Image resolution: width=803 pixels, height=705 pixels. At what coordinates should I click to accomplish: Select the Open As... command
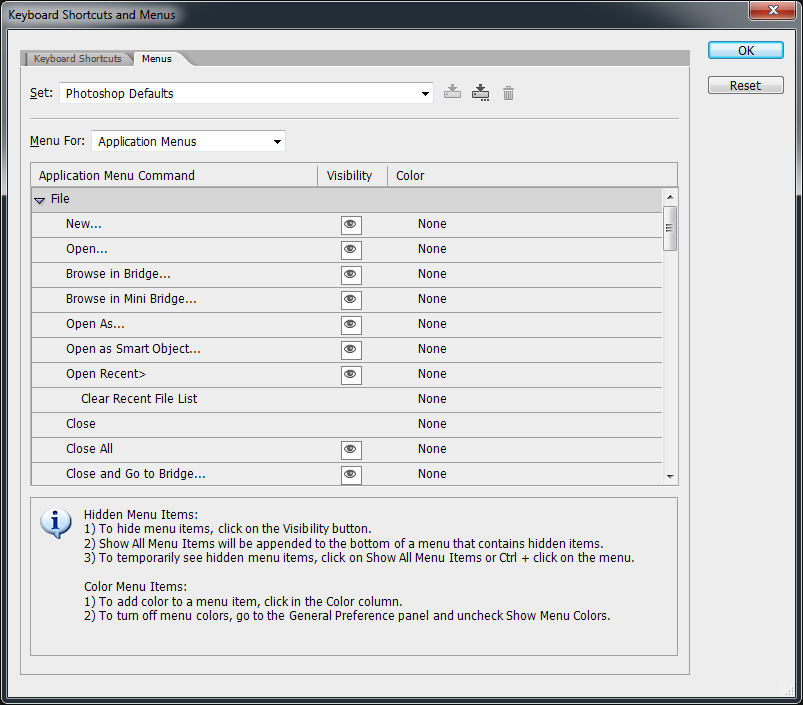pos(347,325)
